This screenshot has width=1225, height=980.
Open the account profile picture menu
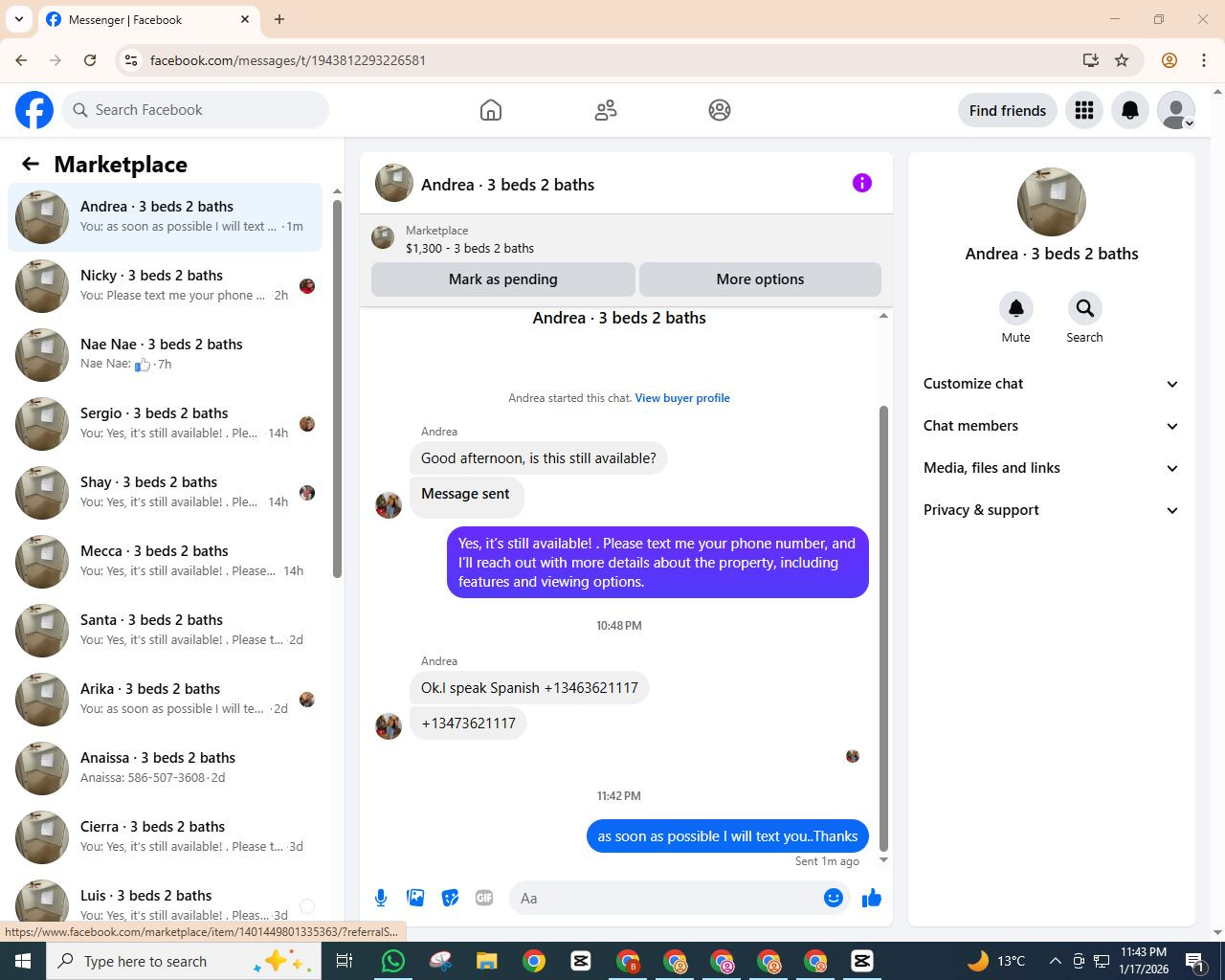click(1176, 110)
